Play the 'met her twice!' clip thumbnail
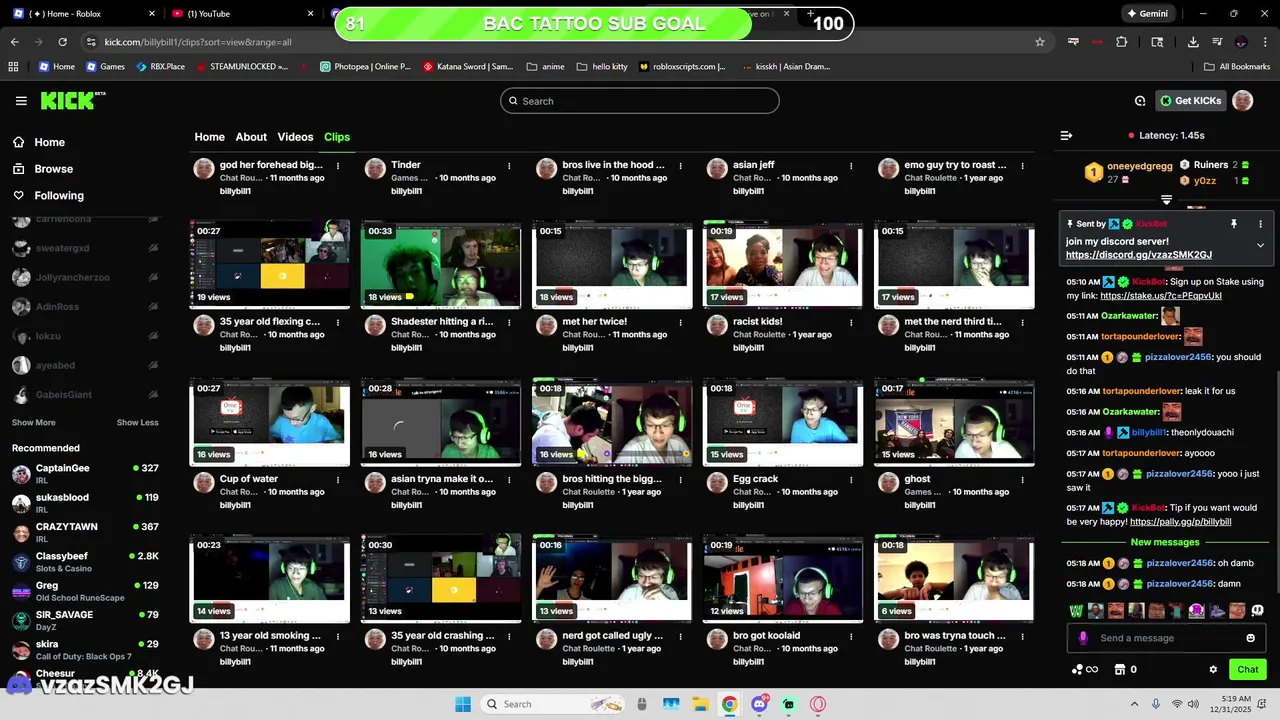The width and height of the screenshot is (1280, 720). pos(612,265)
